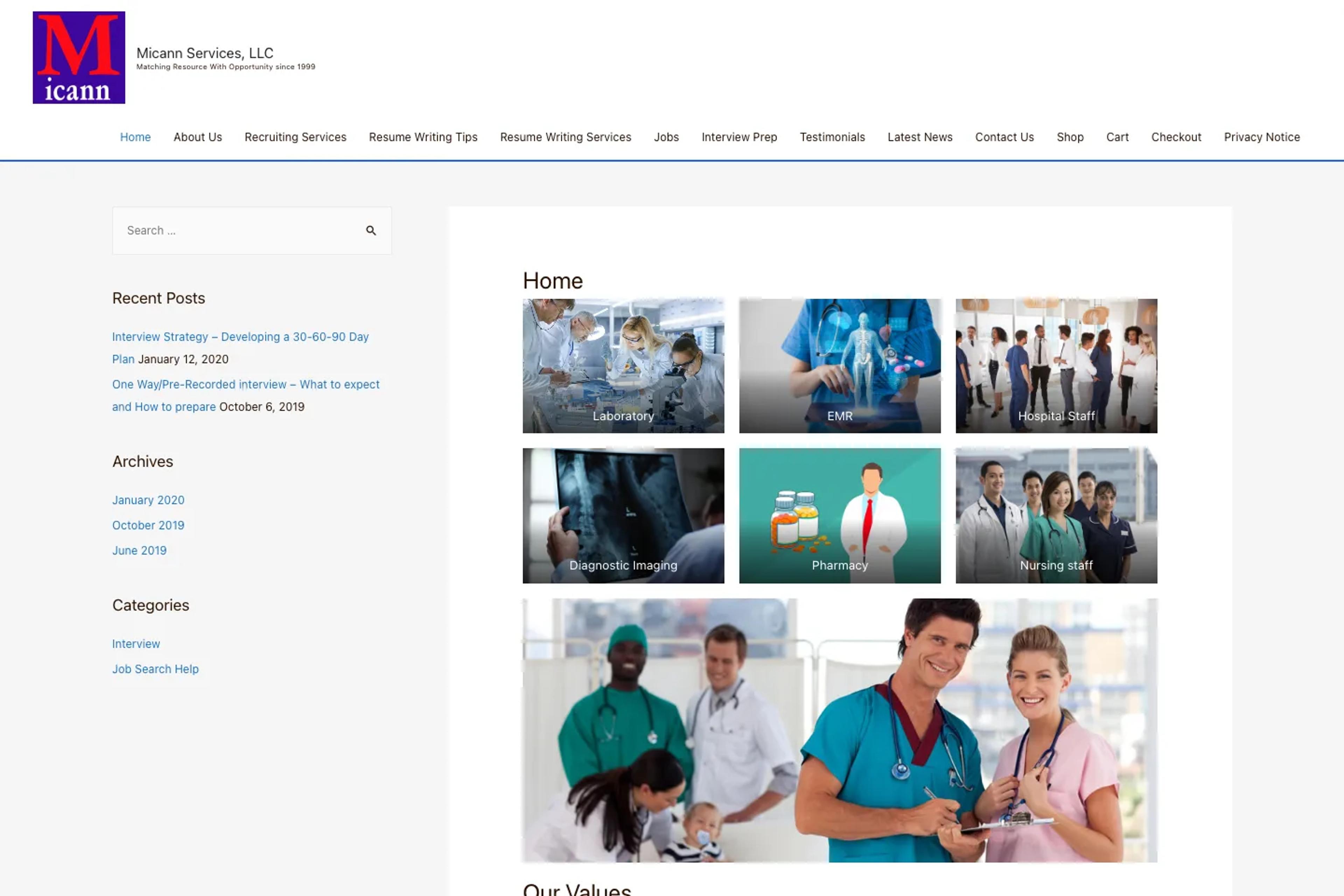Select the EMR image tile
This screenshot has width=1344, height=896.
click(x=839, y=366)
